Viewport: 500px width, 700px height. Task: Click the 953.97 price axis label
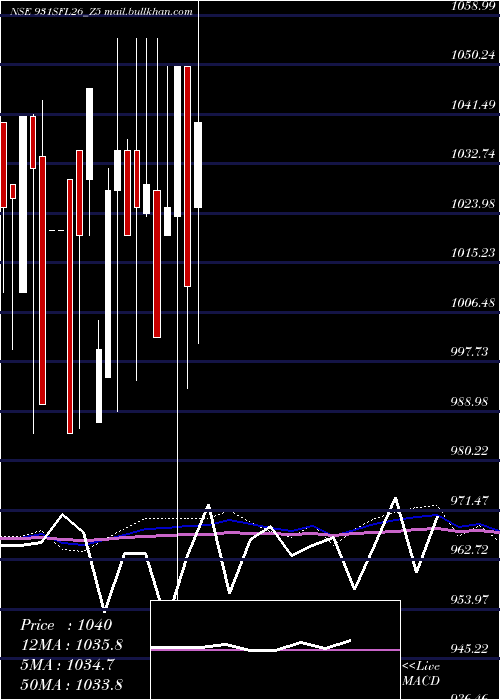(469, 599)
